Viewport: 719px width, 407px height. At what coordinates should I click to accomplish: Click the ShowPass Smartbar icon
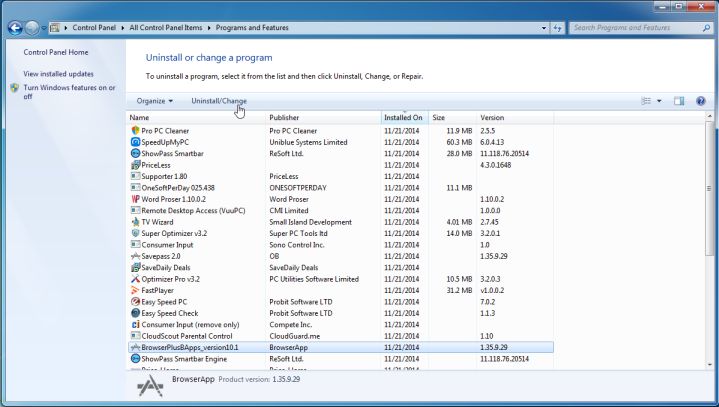pos(135,154)
